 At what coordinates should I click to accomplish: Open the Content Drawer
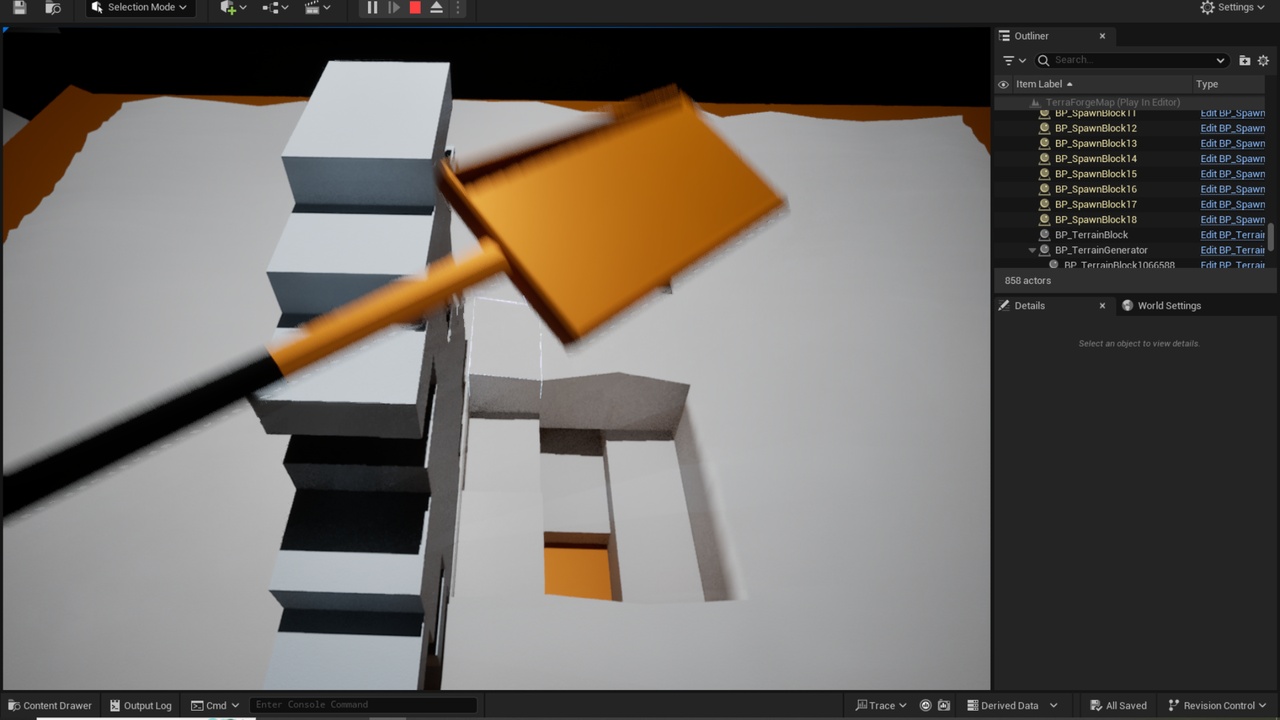pos(49,706)
